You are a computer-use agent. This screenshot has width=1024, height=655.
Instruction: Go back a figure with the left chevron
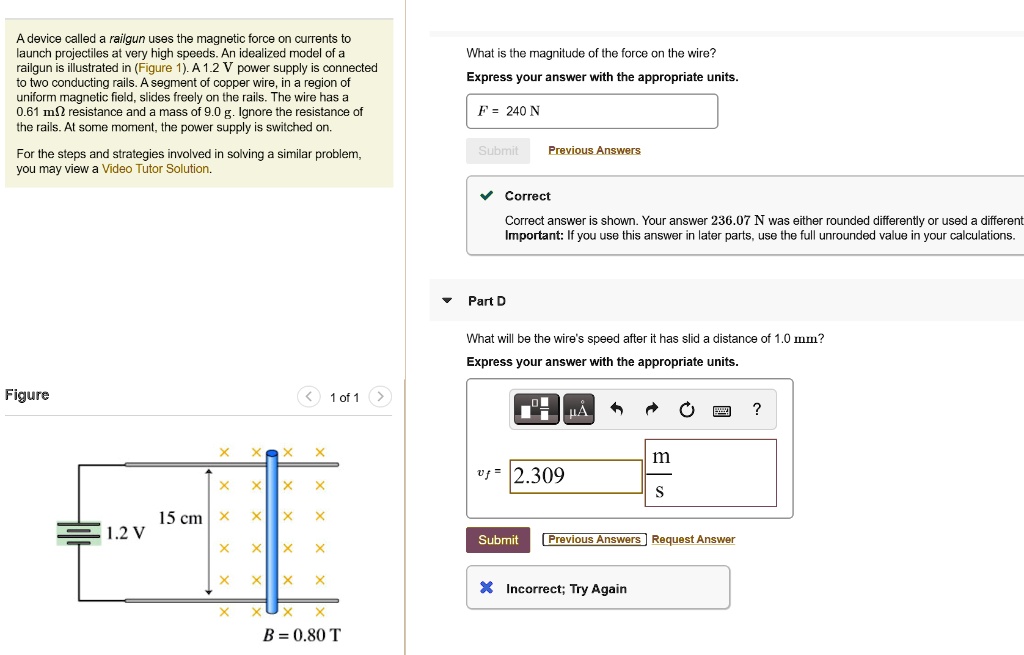coord(308,396)
